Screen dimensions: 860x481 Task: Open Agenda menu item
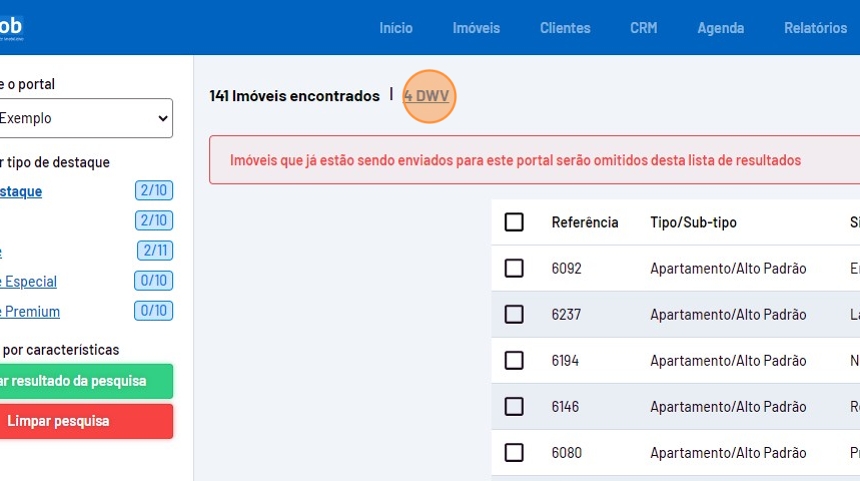[721, 28]
